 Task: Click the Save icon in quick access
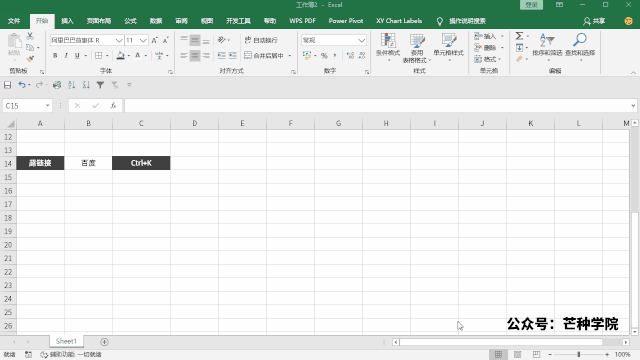7,85
